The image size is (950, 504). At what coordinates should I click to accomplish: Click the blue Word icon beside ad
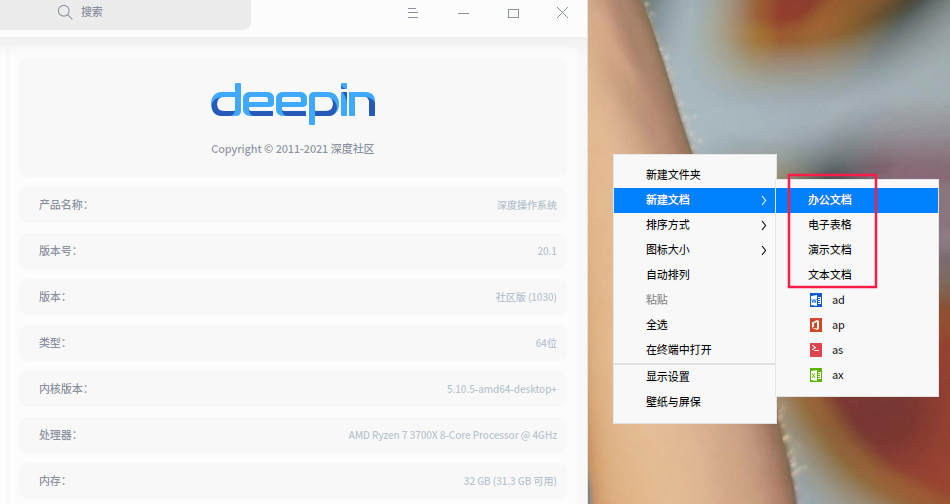click(816, 300)
